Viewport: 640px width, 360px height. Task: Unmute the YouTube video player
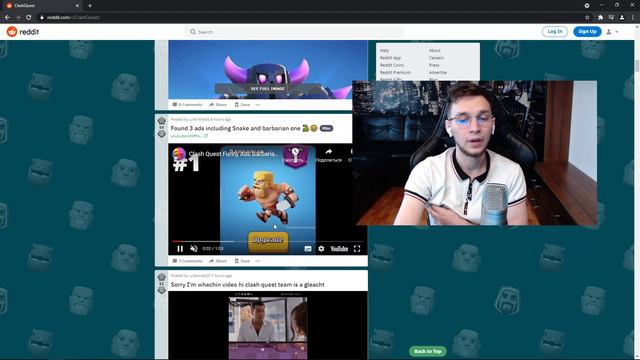coord(194,249)
